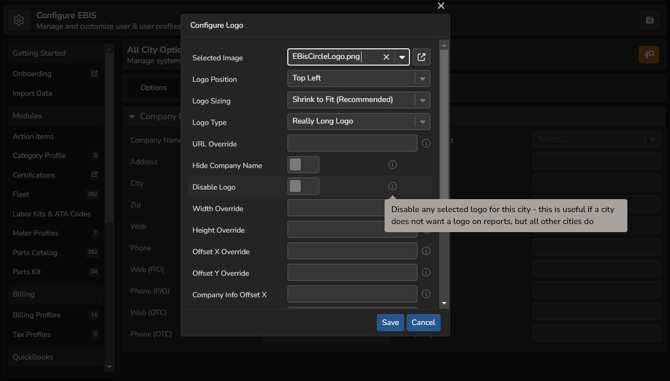Viewport: 670px width, 381px height.
Task: Open the Logo Sizing dropdown
Action: pos(359,100)
